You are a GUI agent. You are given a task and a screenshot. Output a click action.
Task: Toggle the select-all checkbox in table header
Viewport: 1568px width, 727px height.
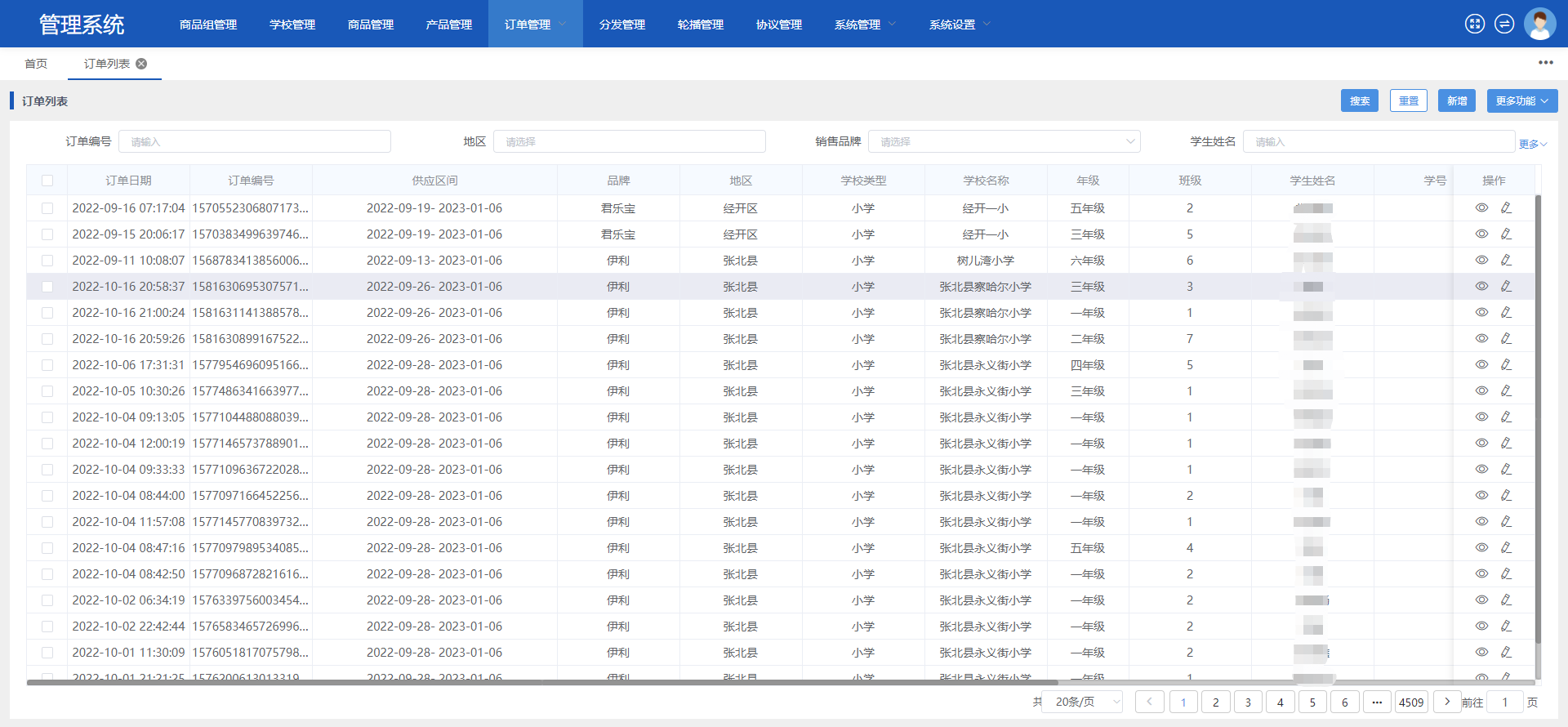coord(47,181)
